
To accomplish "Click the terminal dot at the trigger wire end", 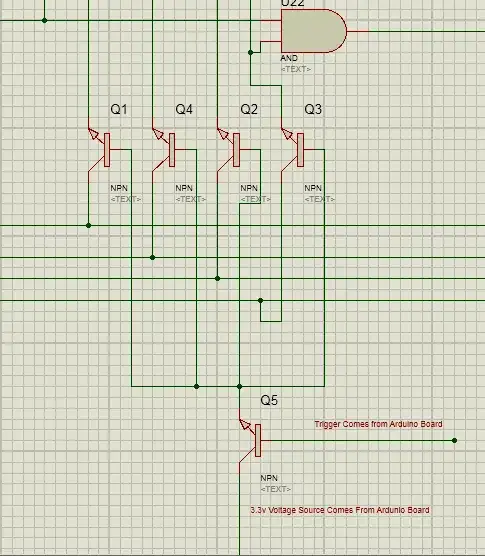I will (455, 440).
